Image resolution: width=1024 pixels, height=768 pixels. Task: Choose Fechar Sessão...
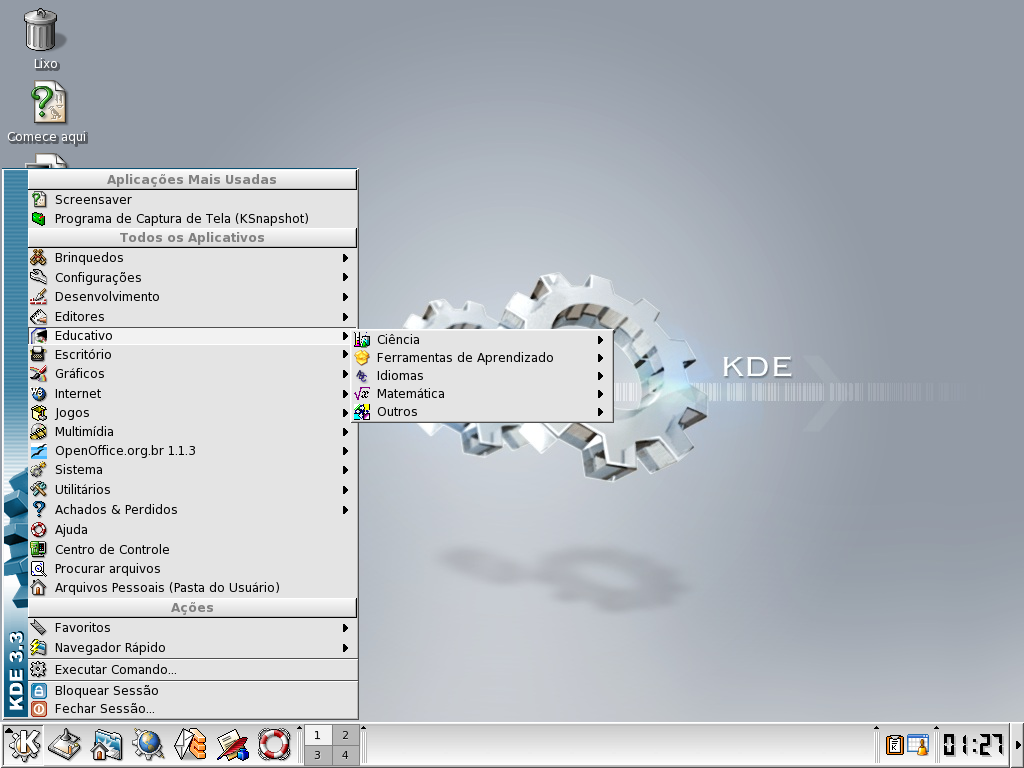point(193,709)
